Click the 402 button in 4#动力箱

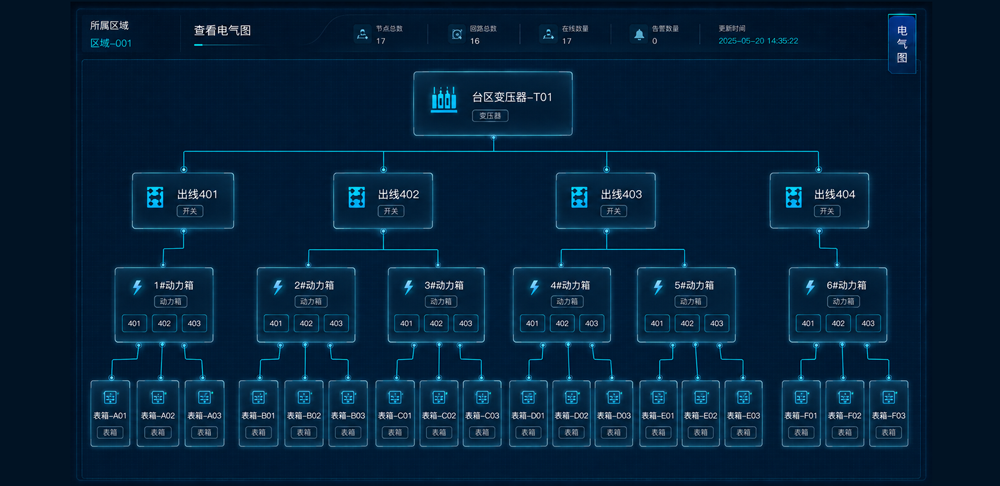tap(562, 323)
